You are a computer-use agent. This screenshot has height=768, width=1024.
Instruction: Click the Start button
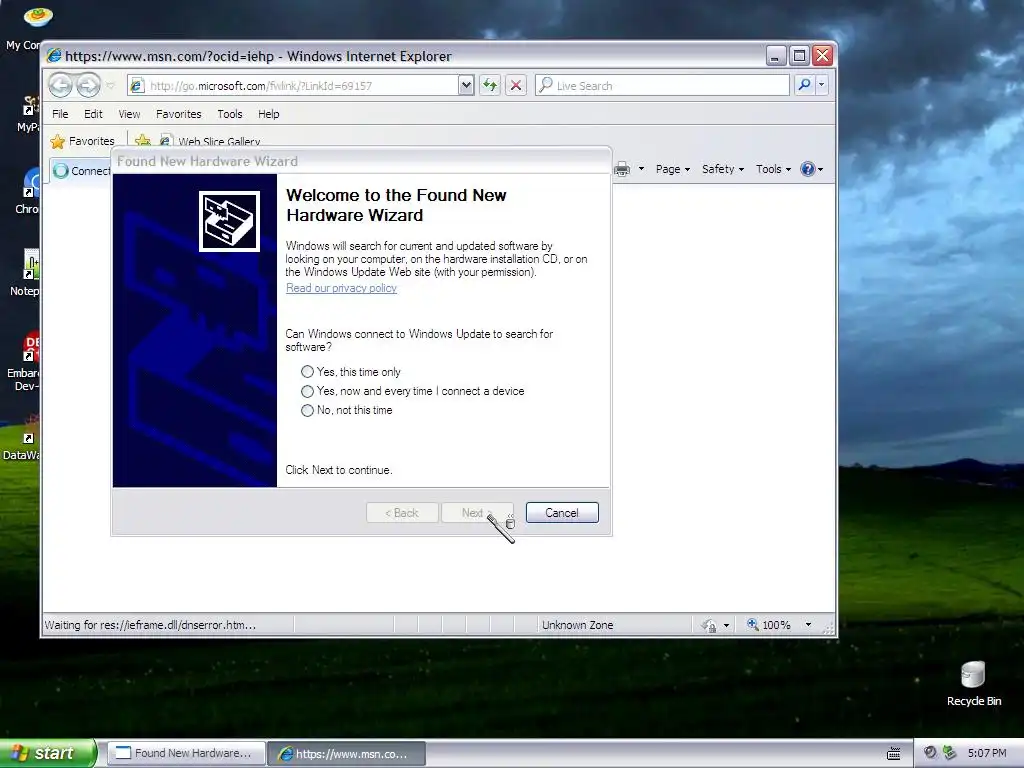(47, 753)
